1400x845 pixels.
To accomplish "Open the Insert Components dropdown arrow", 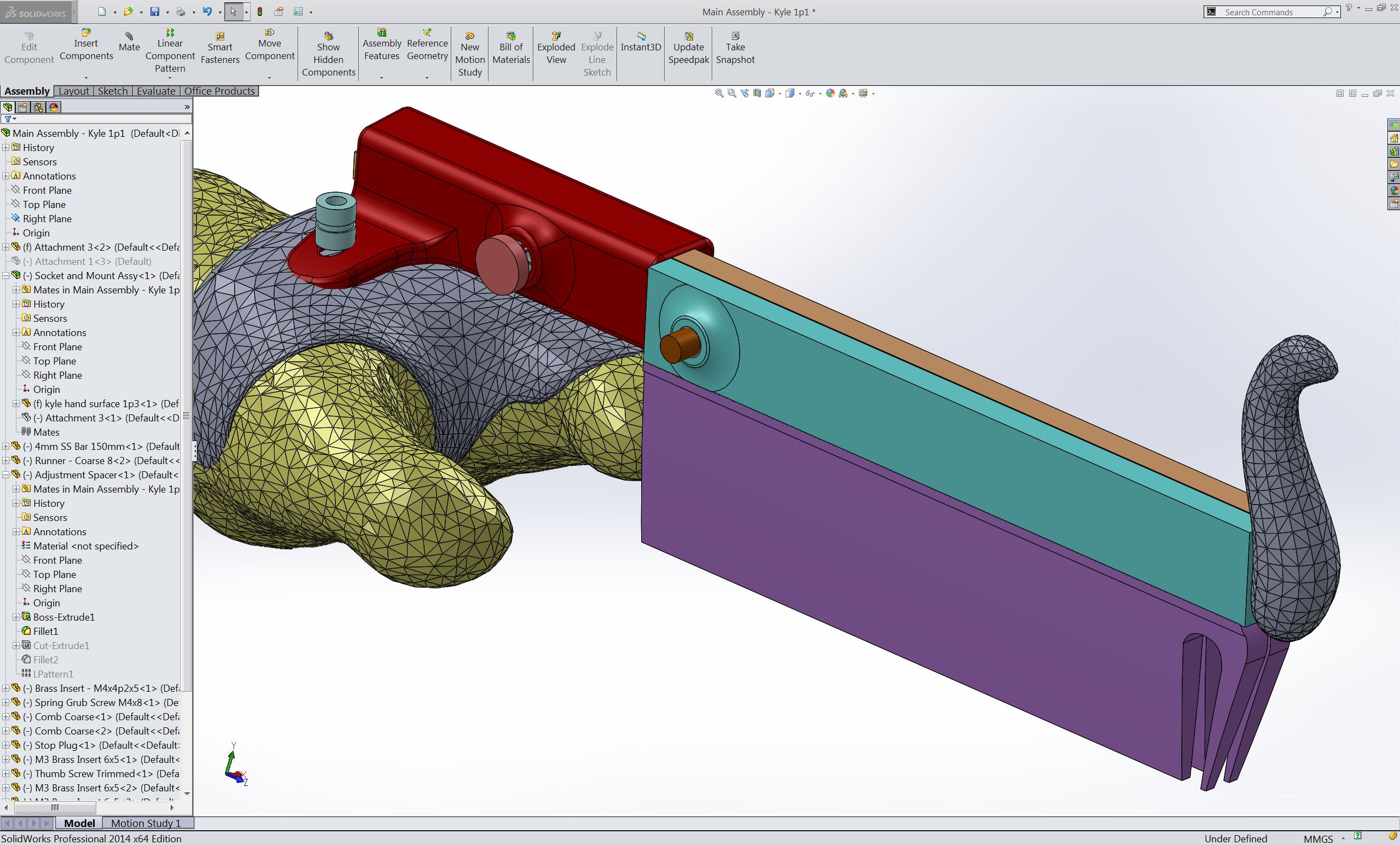I will 86,78.
